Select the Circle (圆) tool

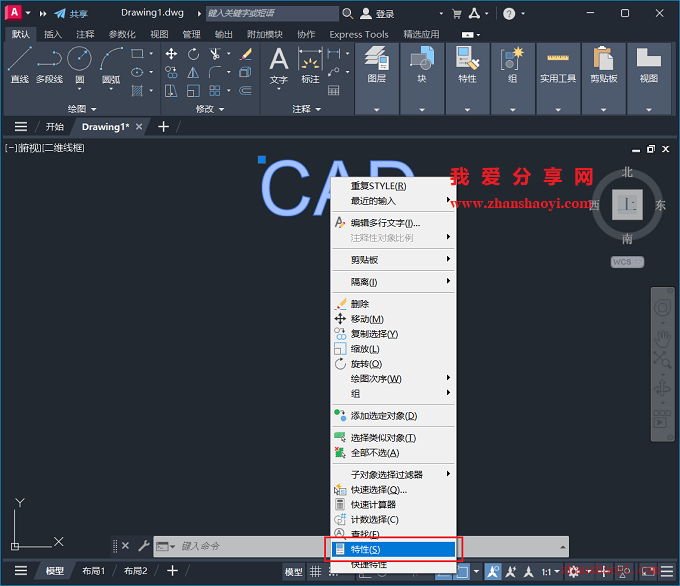(x=79, y=64)
